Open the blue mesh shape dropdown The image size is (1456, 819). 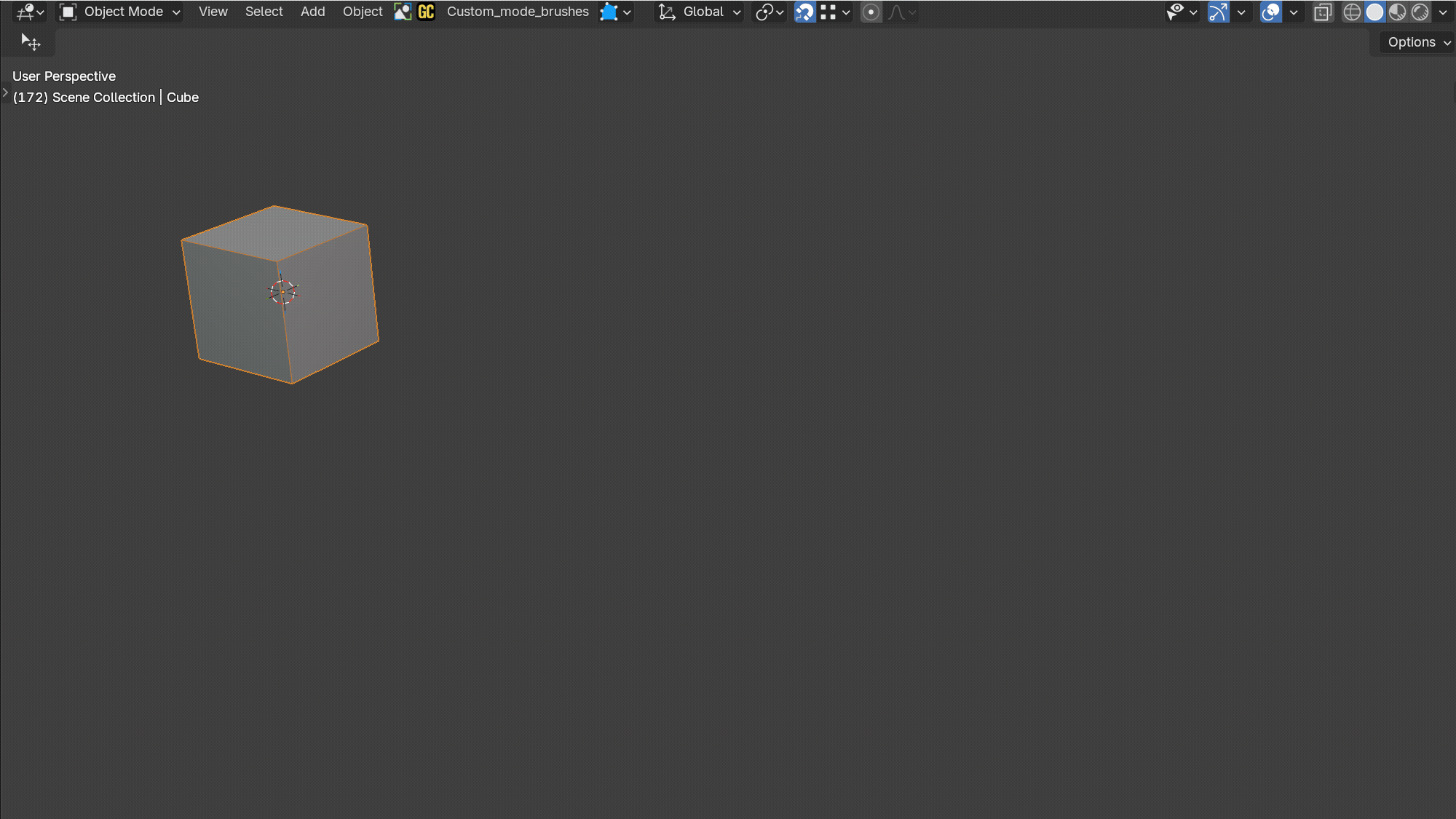(615, 12)
